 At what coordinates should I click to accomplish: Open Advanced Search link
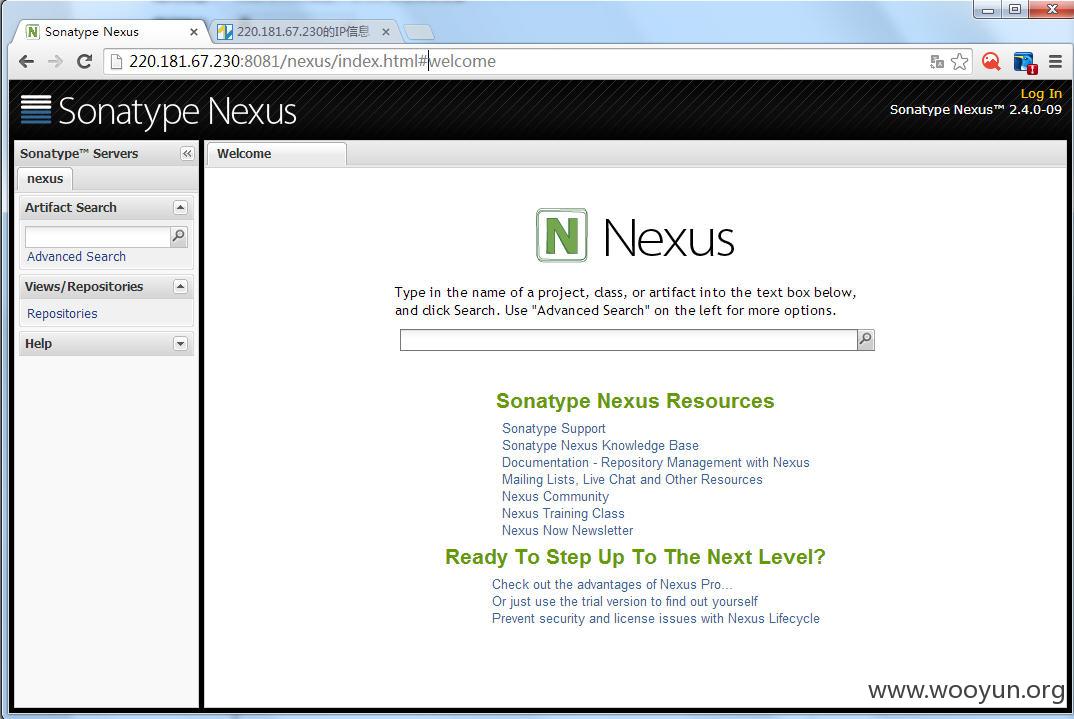click(x=76, y=257)
